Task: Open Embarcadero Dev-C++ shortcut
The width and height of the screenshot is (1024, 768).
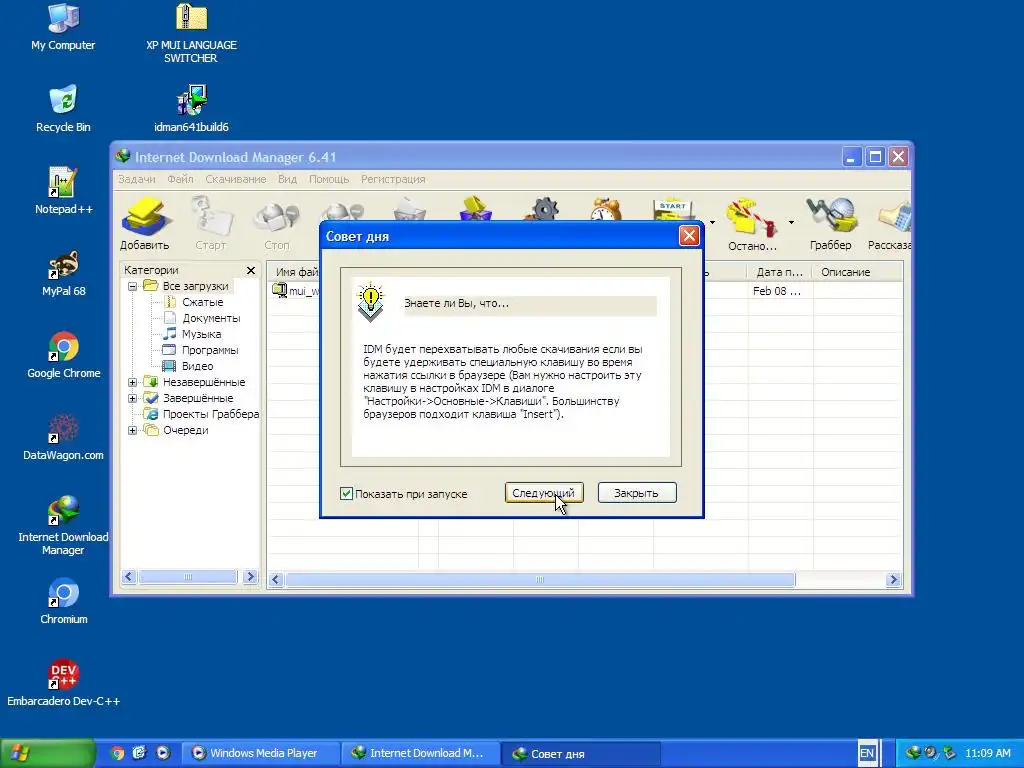Action: tap(63, 683)
